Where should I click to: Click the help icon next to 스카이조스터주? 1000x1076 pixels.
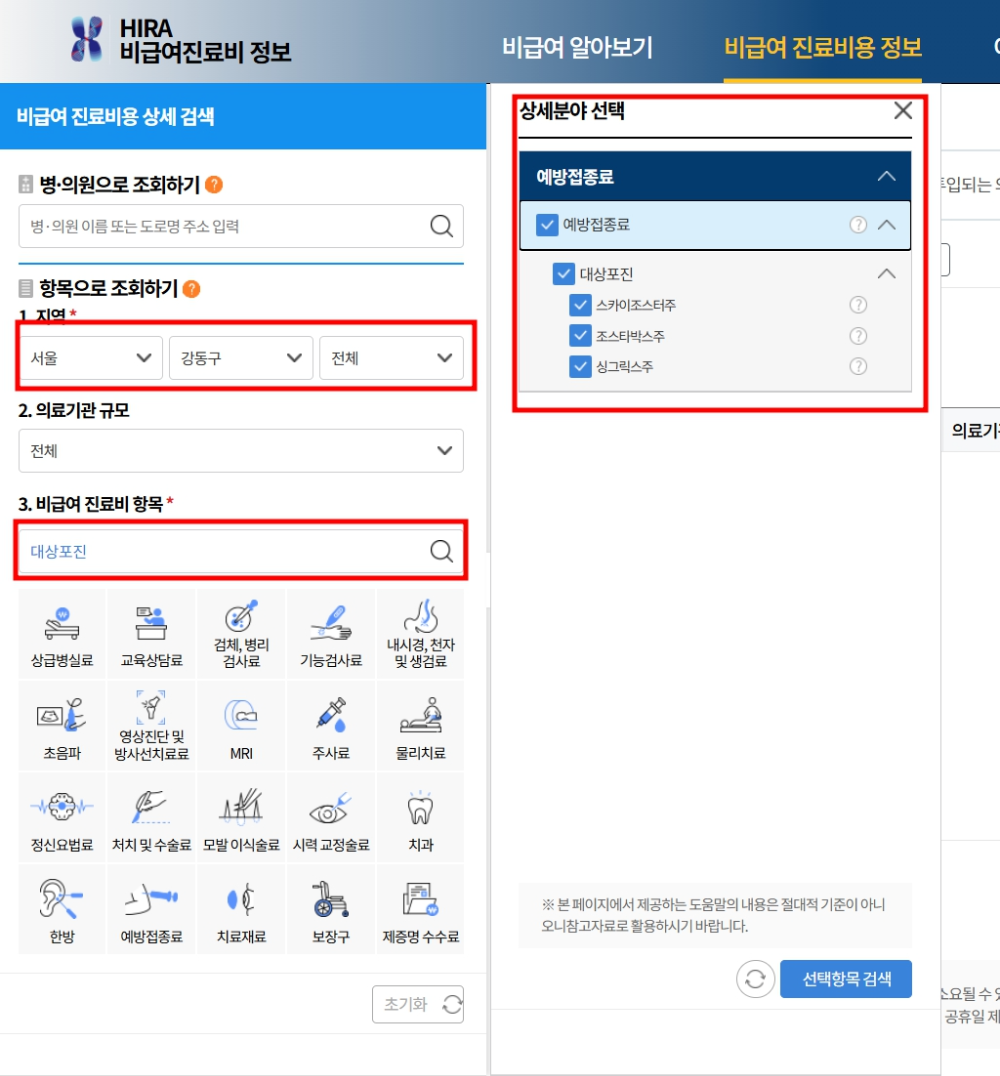(858, 305)
